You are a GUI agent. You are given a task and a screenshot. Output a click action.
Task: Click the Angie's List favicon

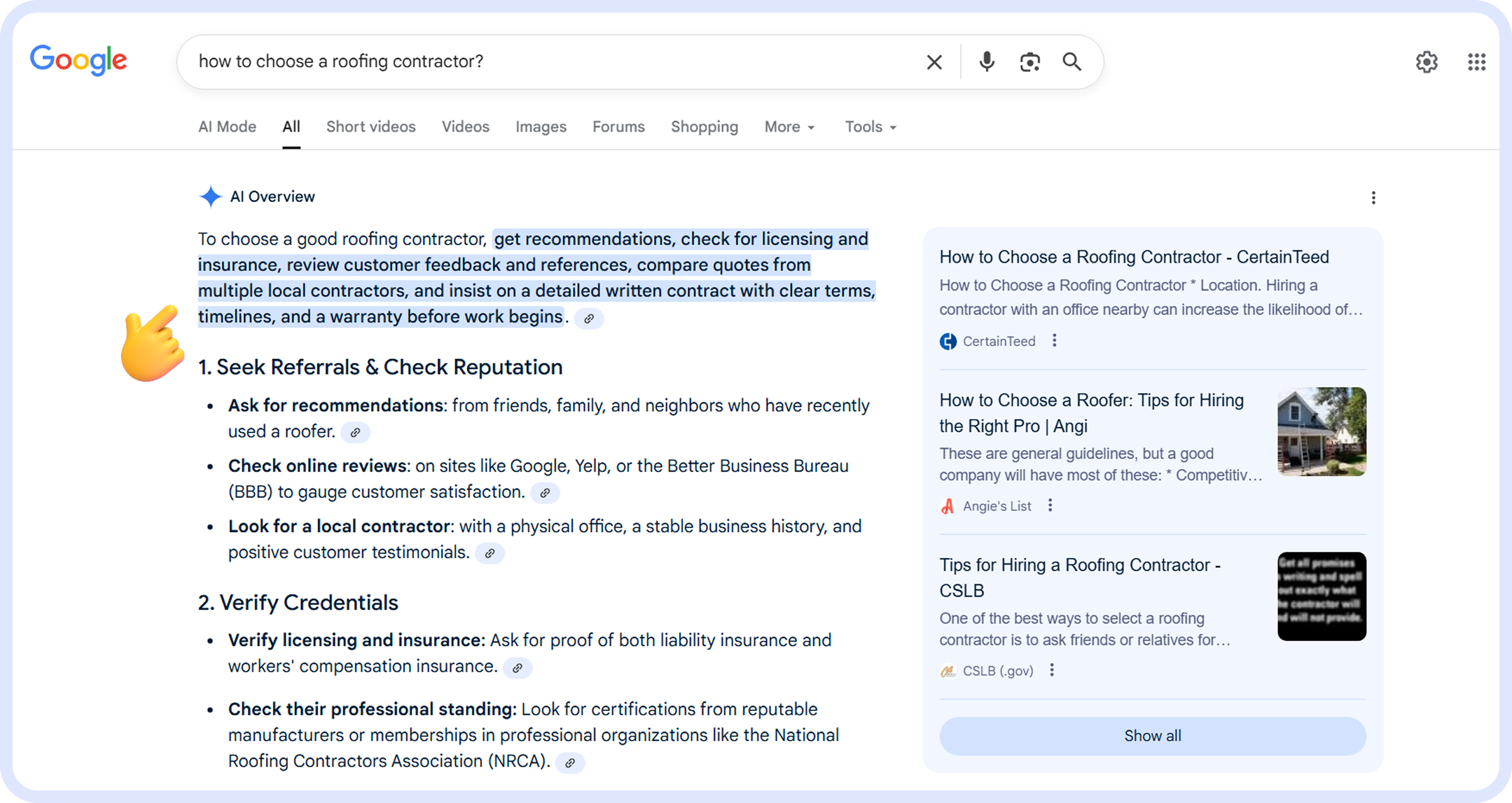coord(948,505)
